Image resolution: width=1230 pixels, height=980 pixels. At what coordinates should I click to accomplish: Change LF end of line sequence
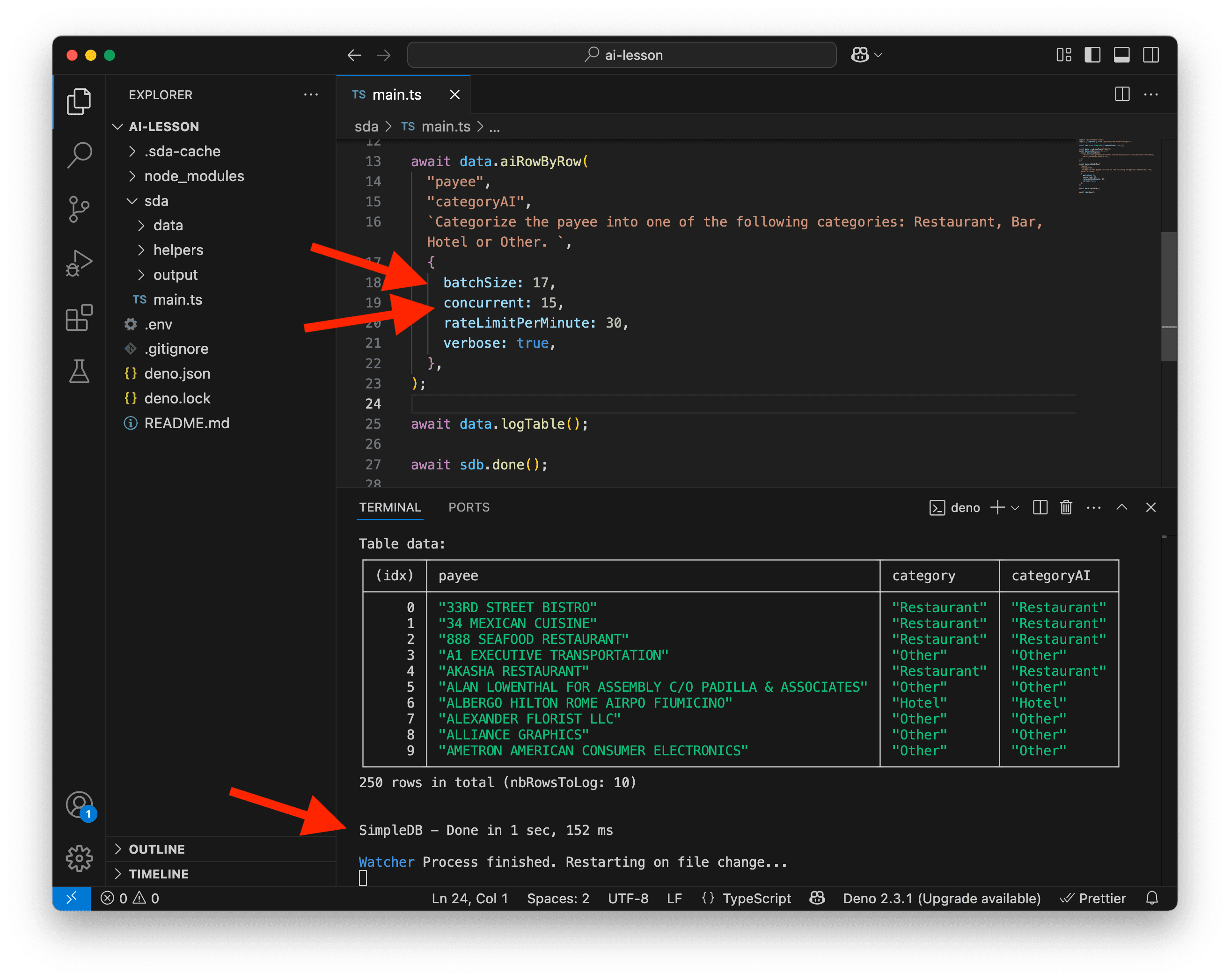(x=674, y=898)
